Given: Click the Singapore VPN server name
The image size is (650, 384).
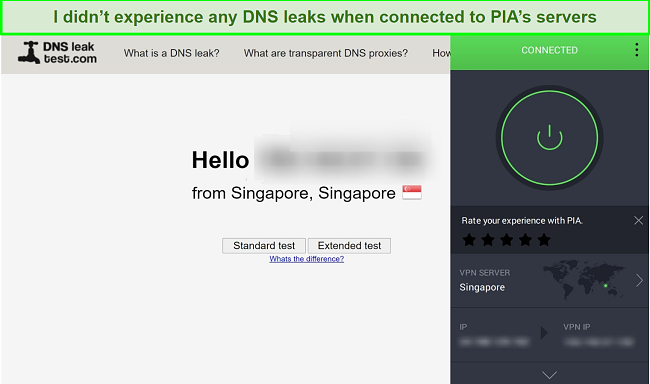Looking at the screenshot, I should (x=482, y=287).
